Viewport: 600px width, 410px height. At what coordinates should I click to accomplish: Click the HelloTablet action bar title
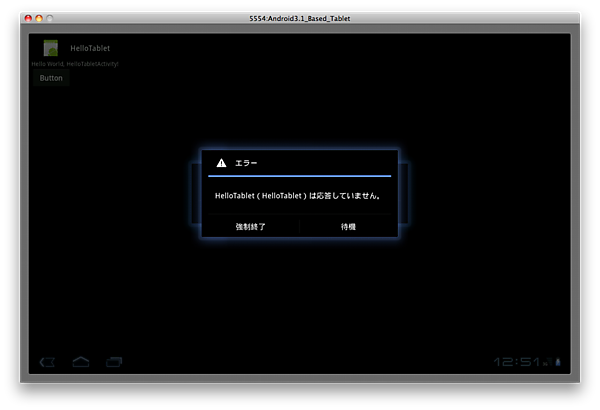click(90, 48)
